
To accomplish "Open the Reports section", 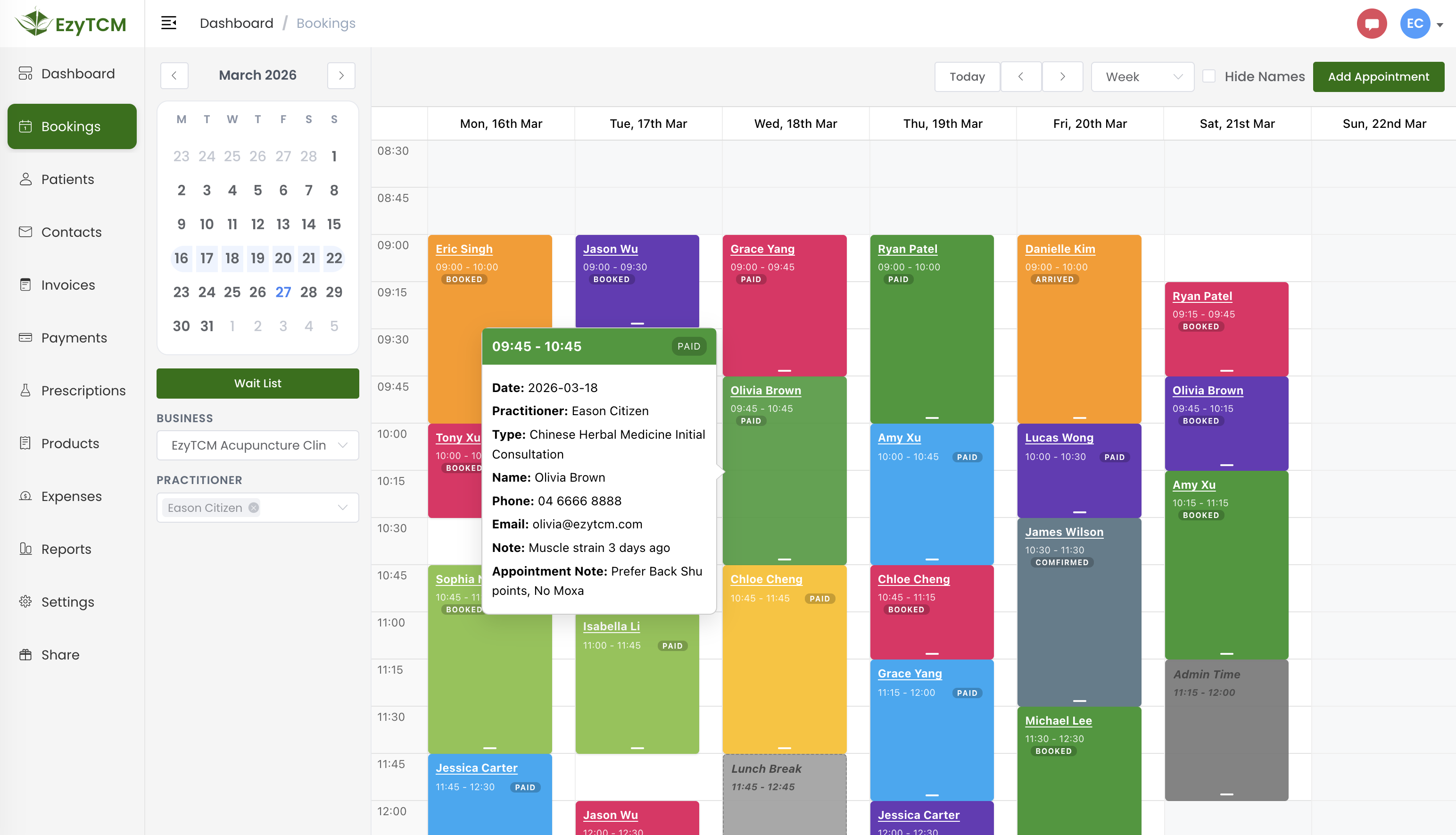I will click(66, 549).
